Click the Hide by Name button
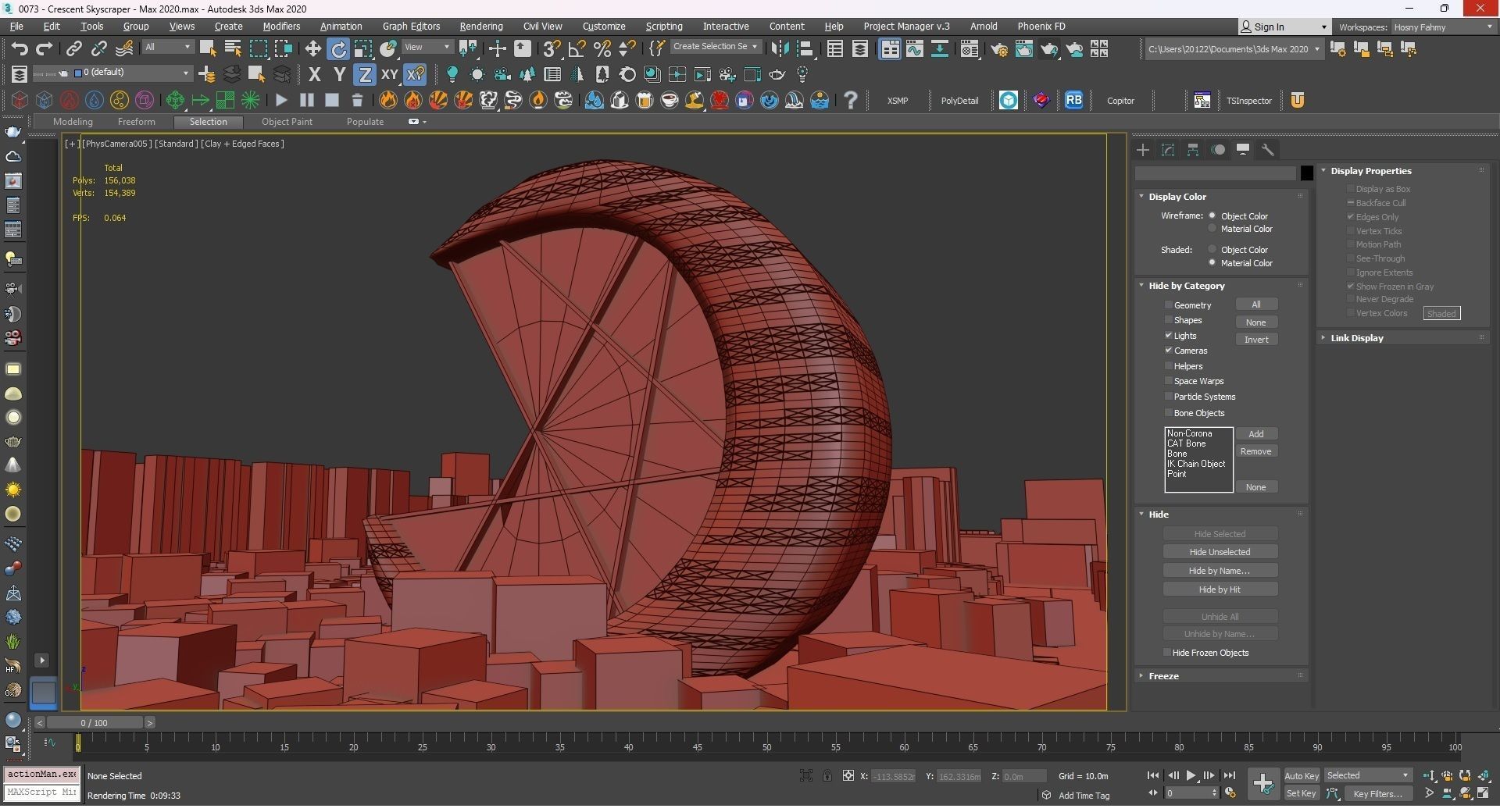 click(1220, 571)
